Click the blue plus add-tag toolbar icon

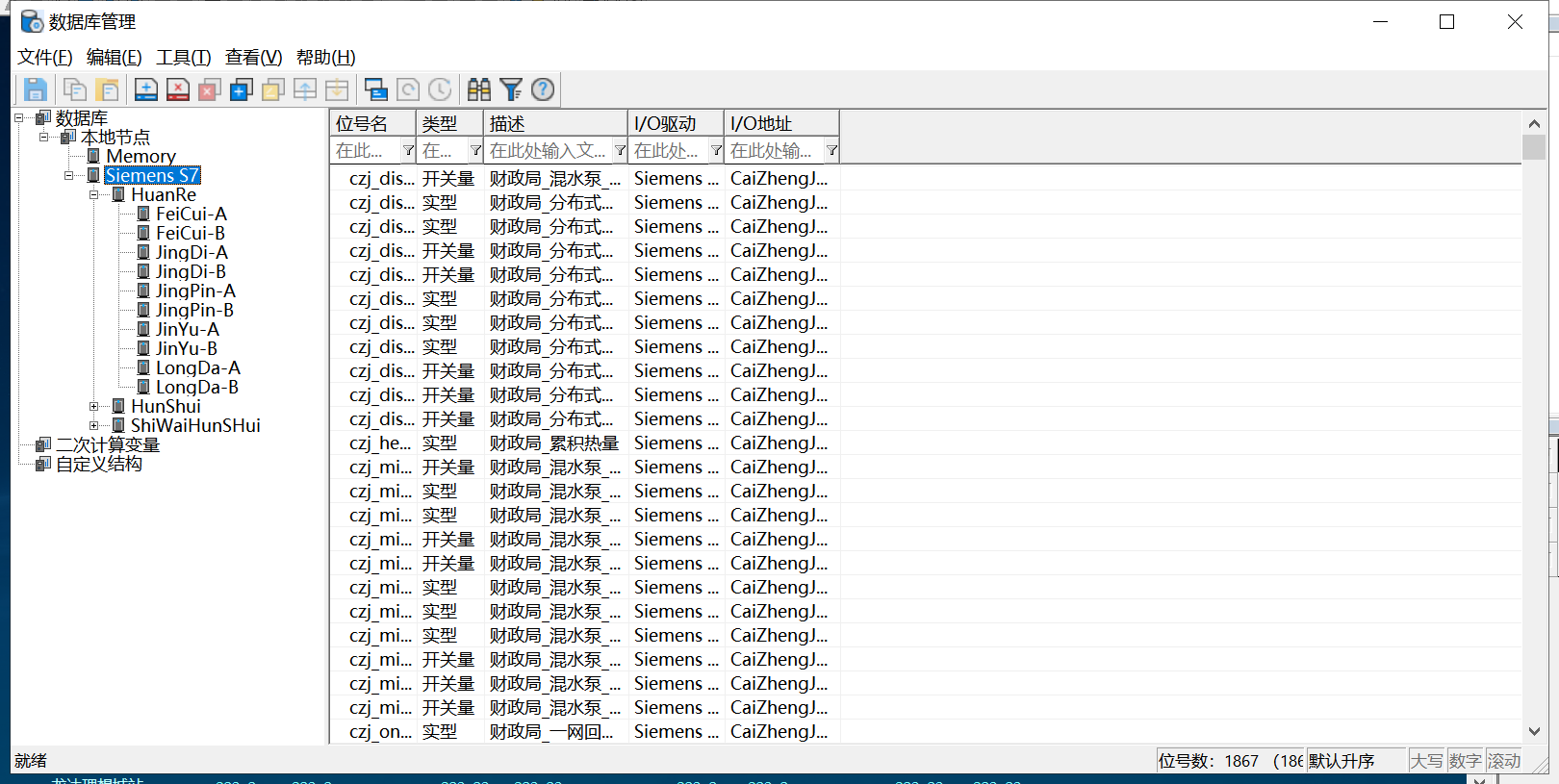coord(146,89)
